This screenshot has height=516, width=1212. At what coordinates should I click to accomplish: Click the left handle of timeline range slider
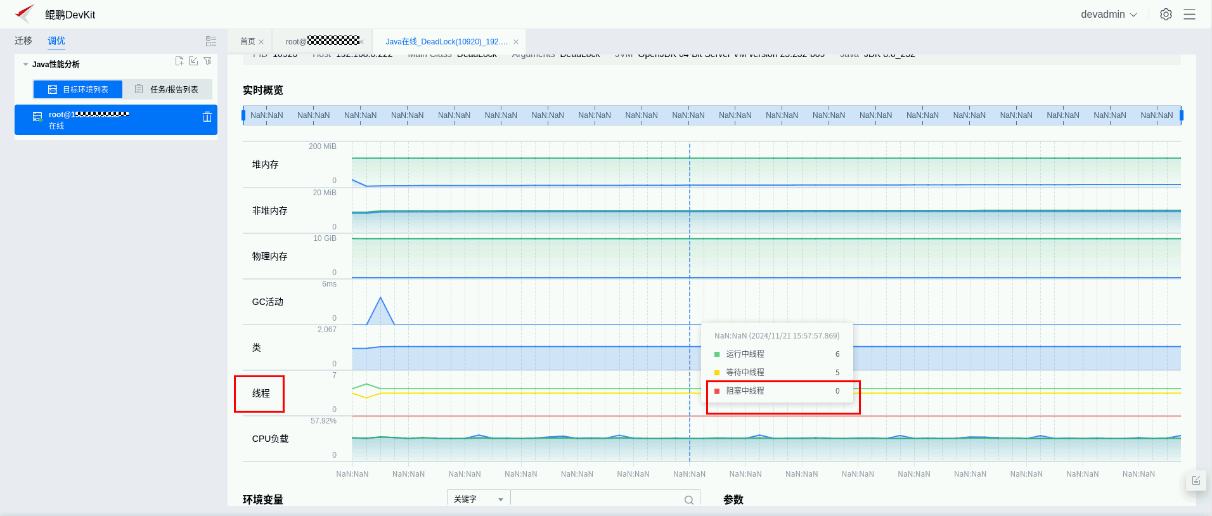point(244,115)
